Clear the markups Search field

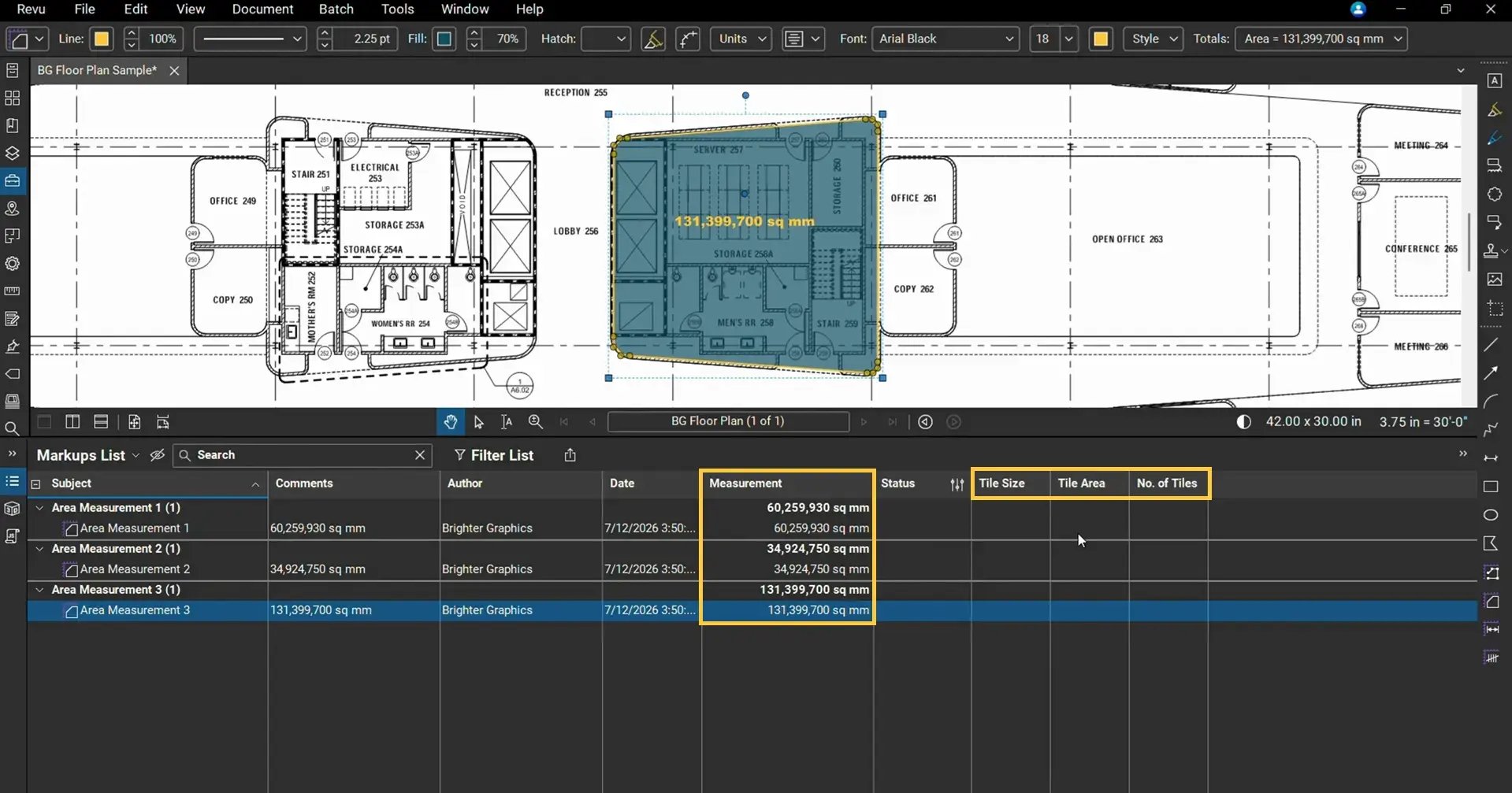420,455
